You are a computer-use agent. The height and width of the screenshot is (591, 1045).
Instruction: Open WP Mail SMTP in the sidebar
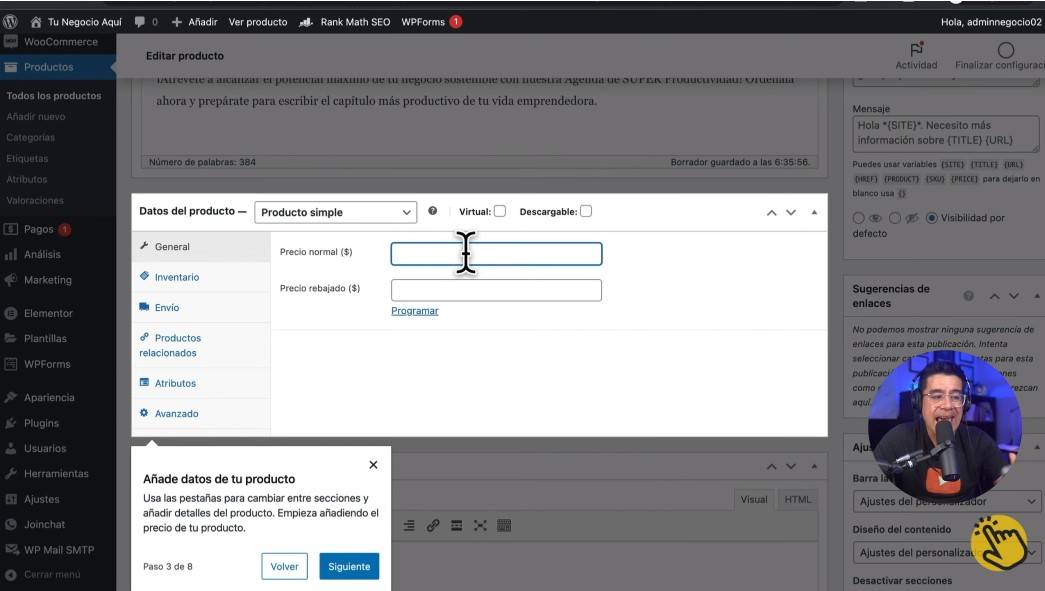click(x=58, y=550)
